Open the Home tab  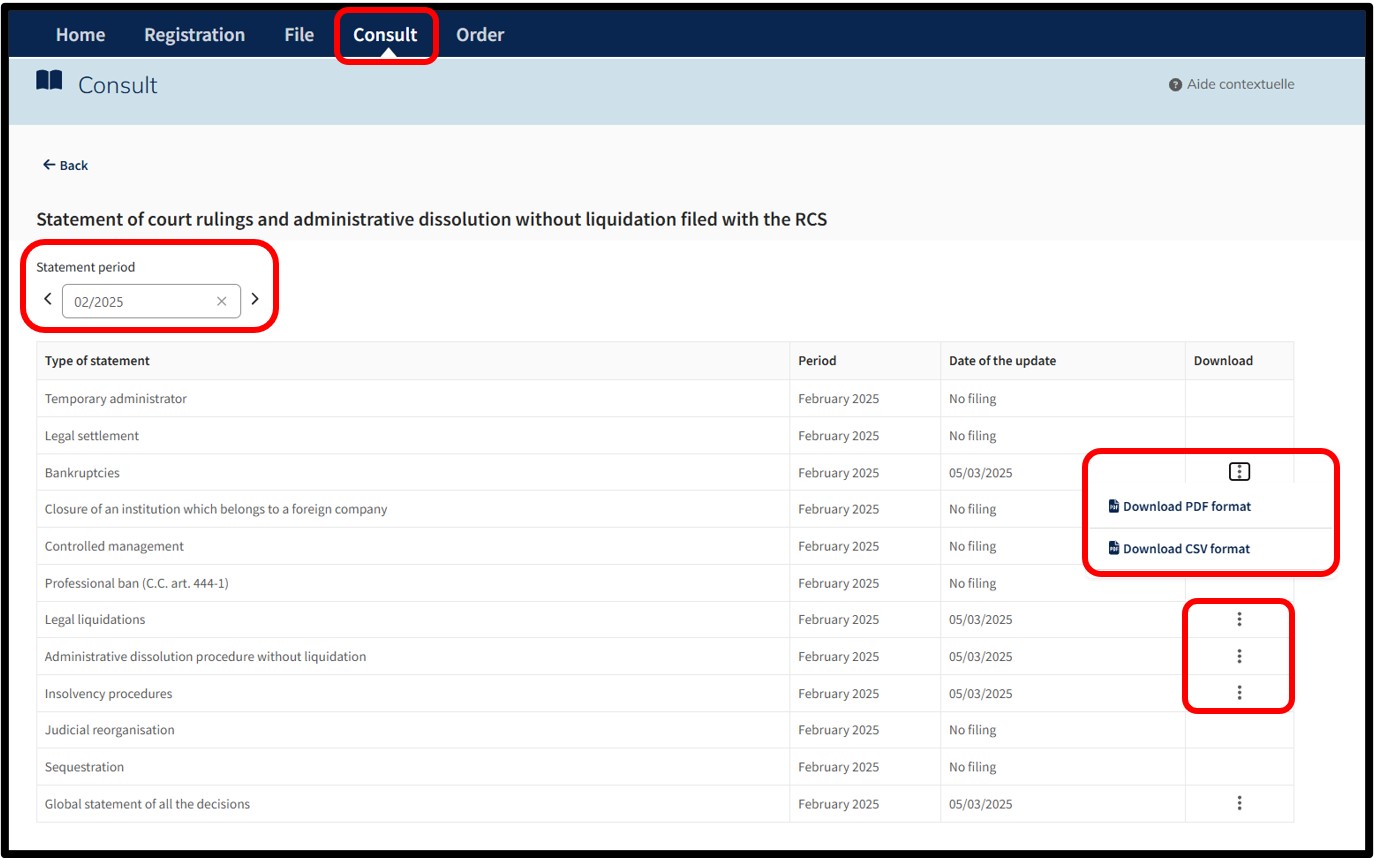point(80,35)
